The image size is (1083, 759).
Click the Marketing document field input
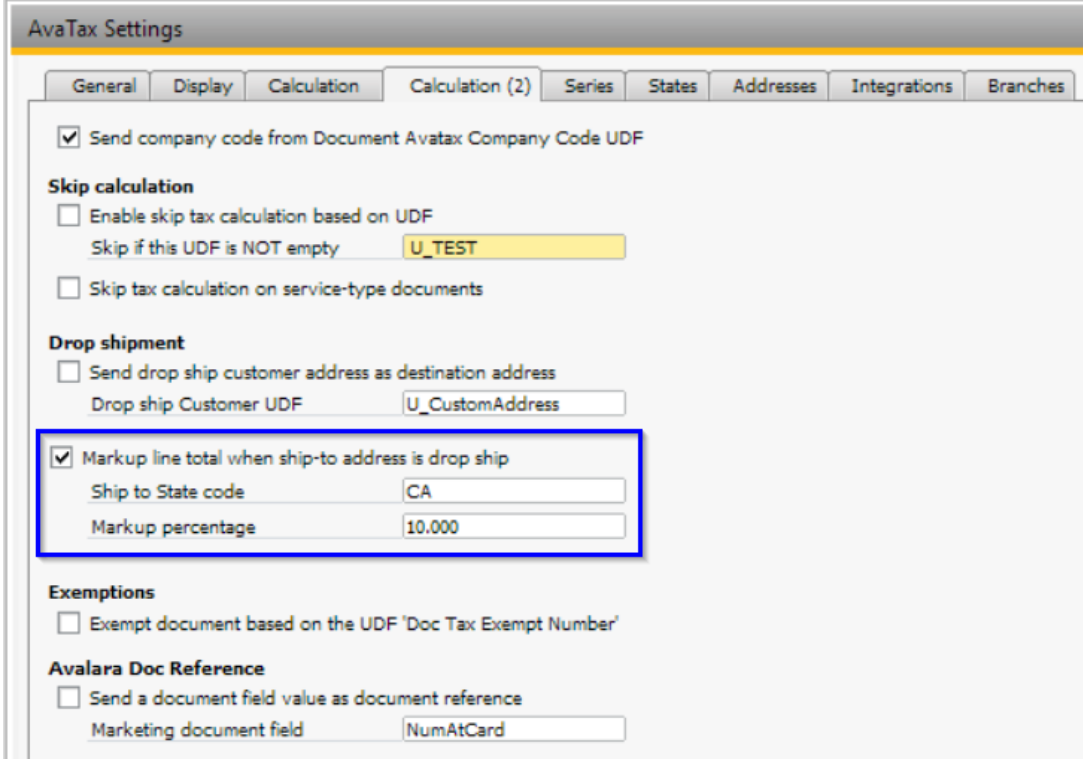(514, 729)
